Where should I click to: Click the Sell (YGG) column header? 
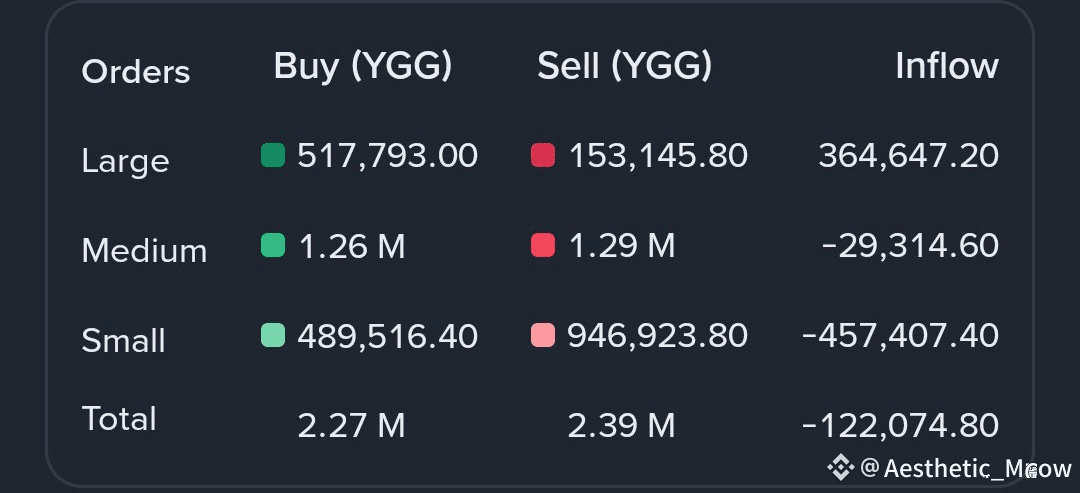click(624, 66)
